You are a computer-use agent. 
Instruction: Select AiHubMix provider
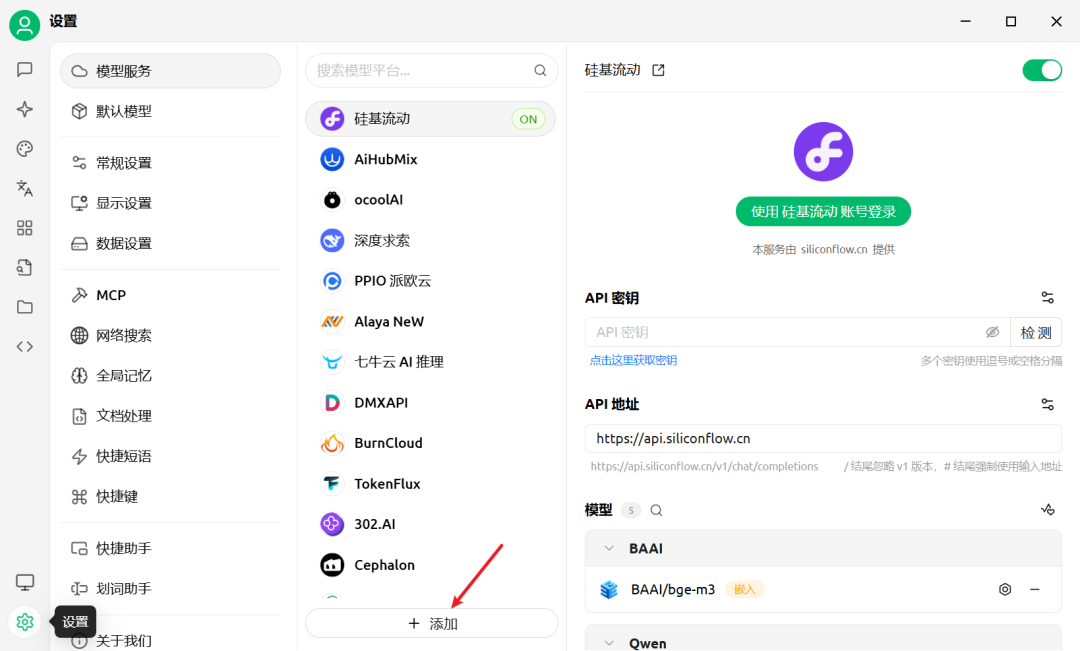point(430,159)
